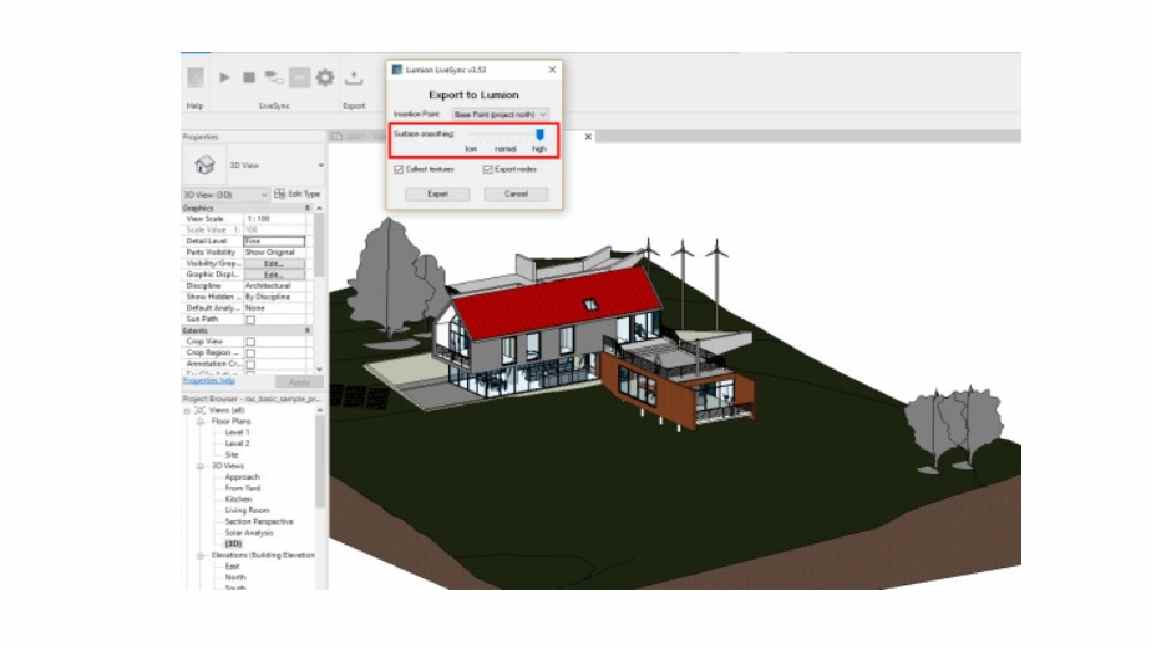This screenshot has height=648, width=1152.
Task: Click the 3D View house type icon
Action: (201, 165)
